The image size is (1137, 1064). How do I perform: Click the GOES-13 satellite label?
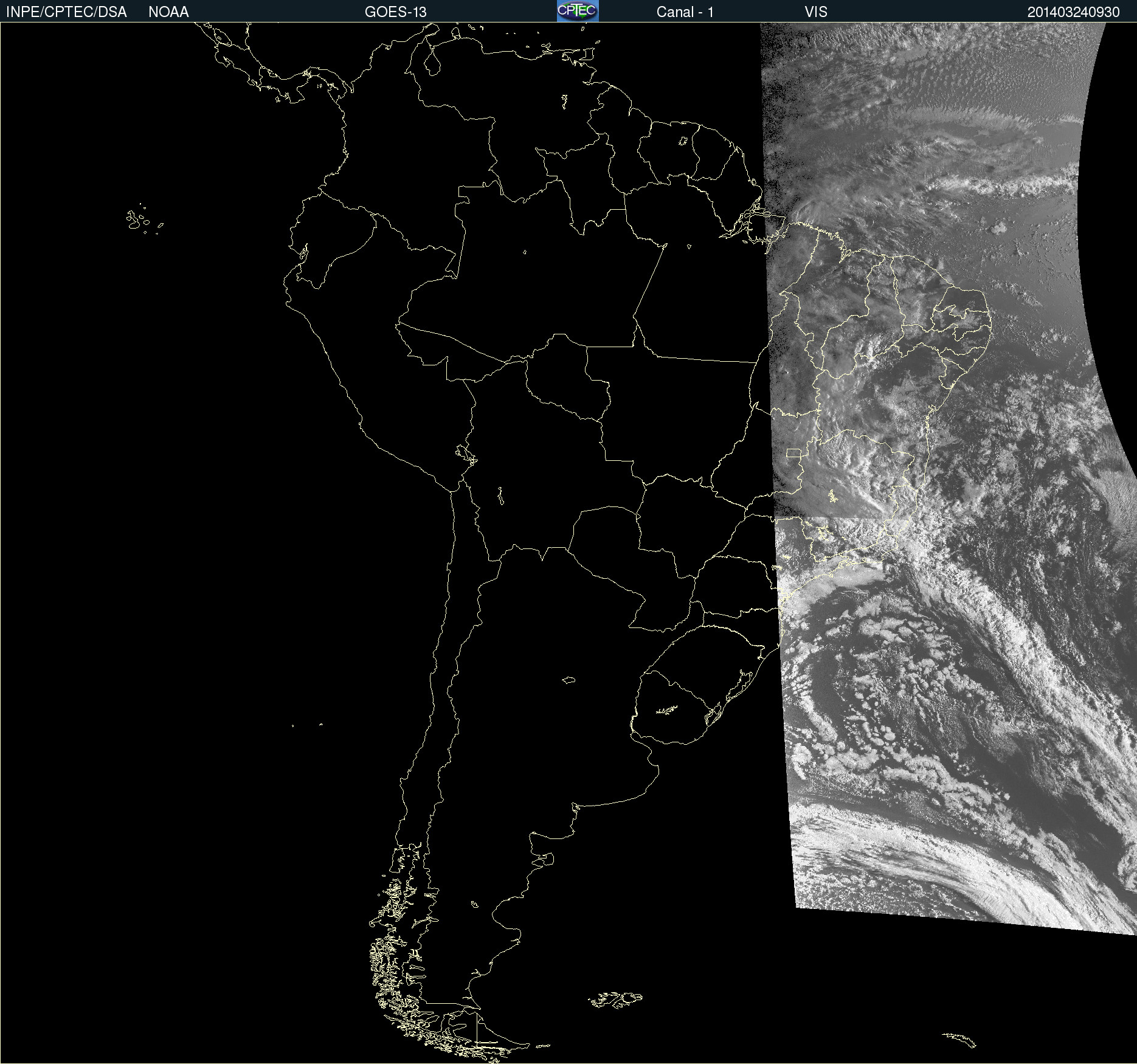tap(396, 12)
